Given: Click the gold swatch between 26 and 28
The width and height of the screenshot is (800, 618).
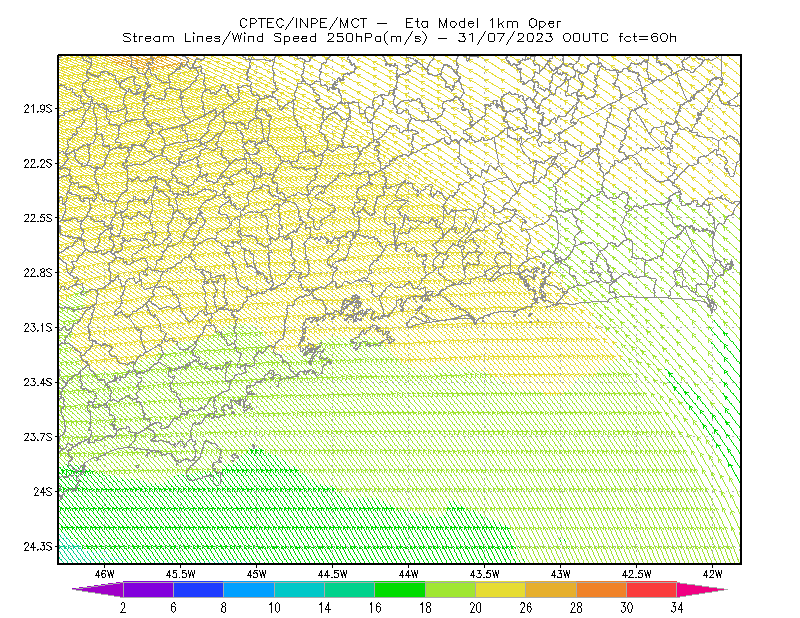Looking at the screenshot, I should (551, 589).
